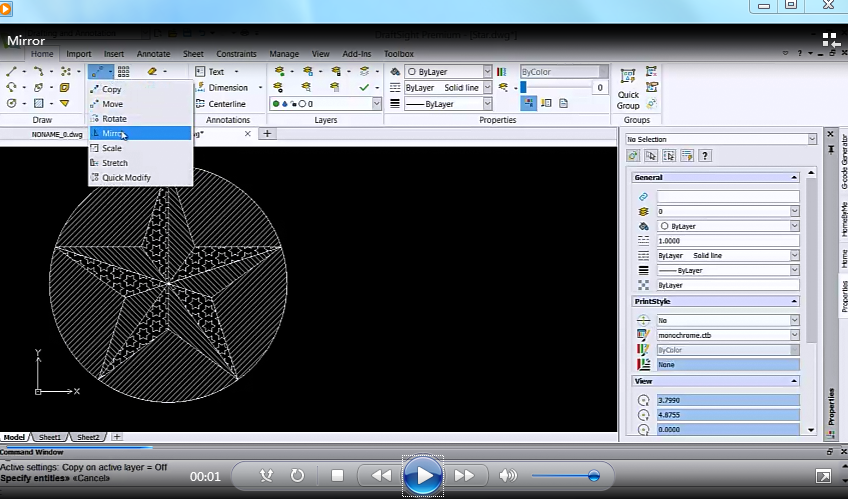Collapse the General properties section
Image resolution: width=848 pixels, height=499 pixels.
[794, 178]
